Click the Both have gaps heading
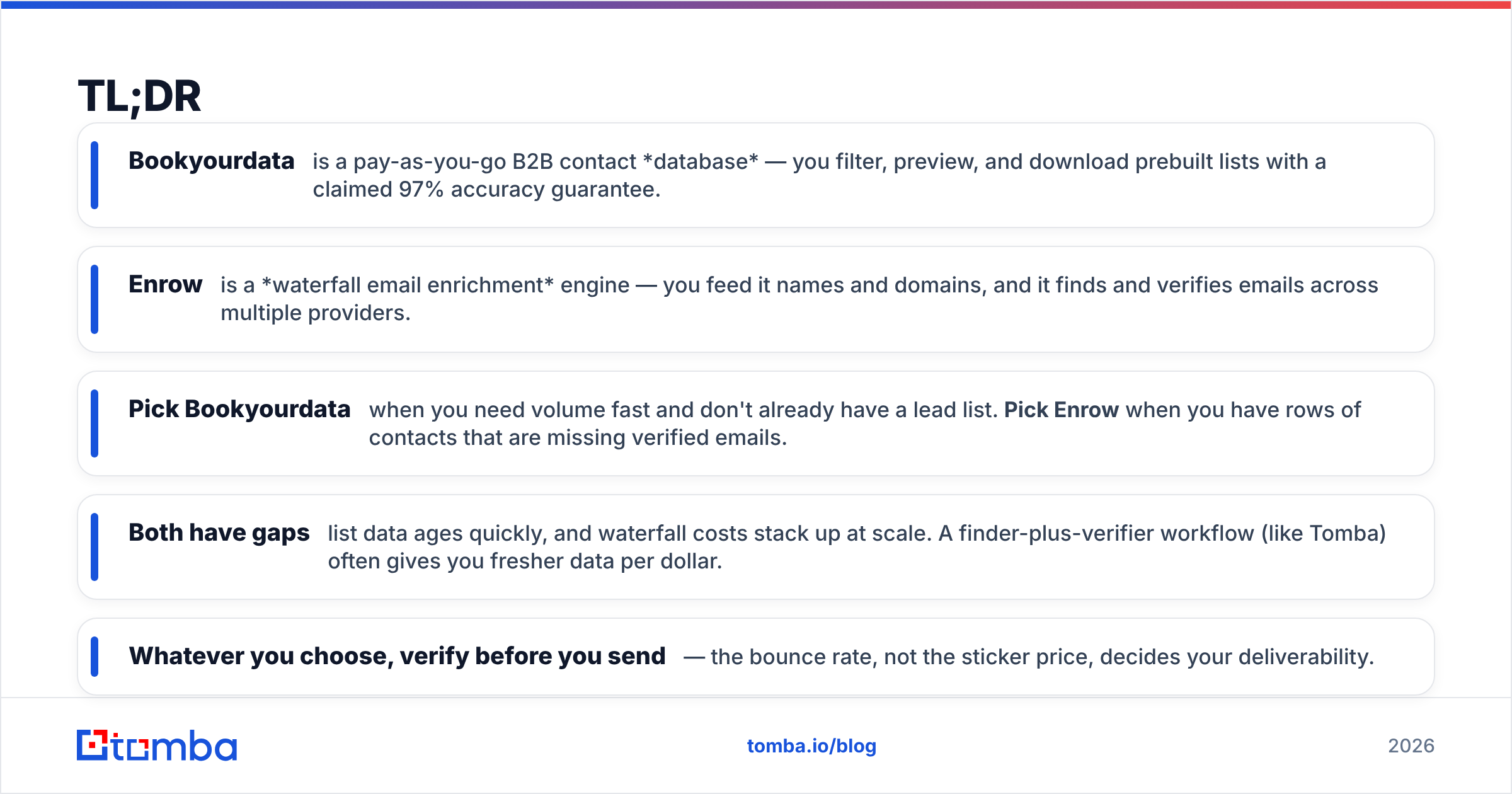Image resolution: width=1512 pixels, height=794 pixels. click(219, 533)
